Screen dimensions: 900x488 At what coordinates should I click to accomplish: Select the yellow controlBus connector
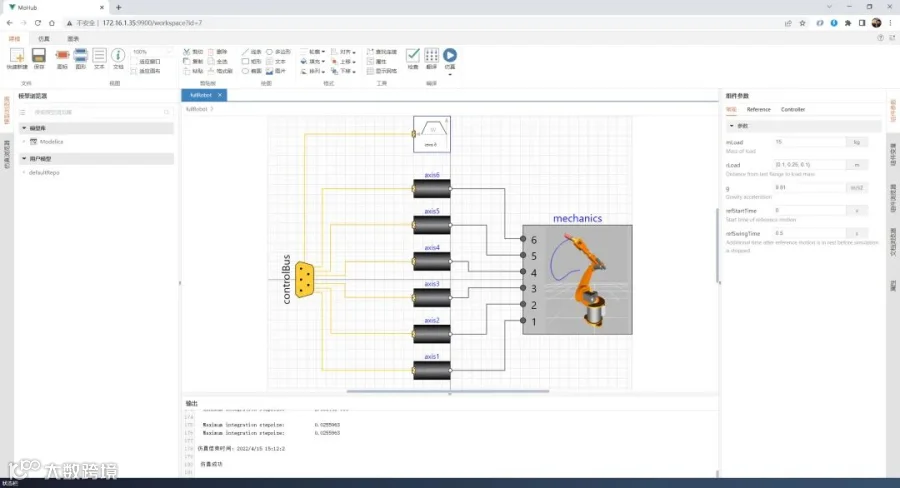click(x=305, y=280)
